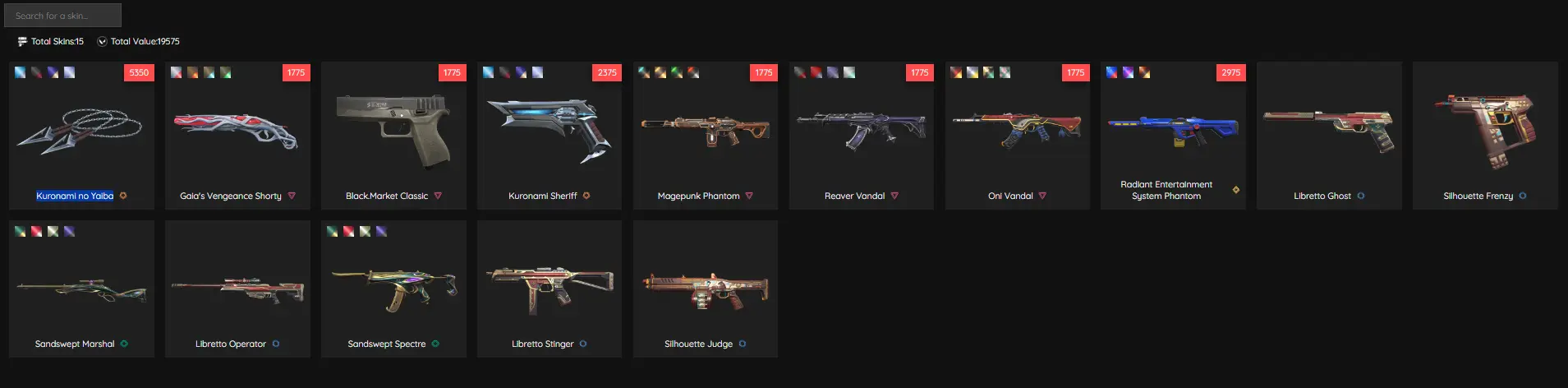
Task: Select purple variant swatch on Sandswept Spectre
Action: click(381, 231)
